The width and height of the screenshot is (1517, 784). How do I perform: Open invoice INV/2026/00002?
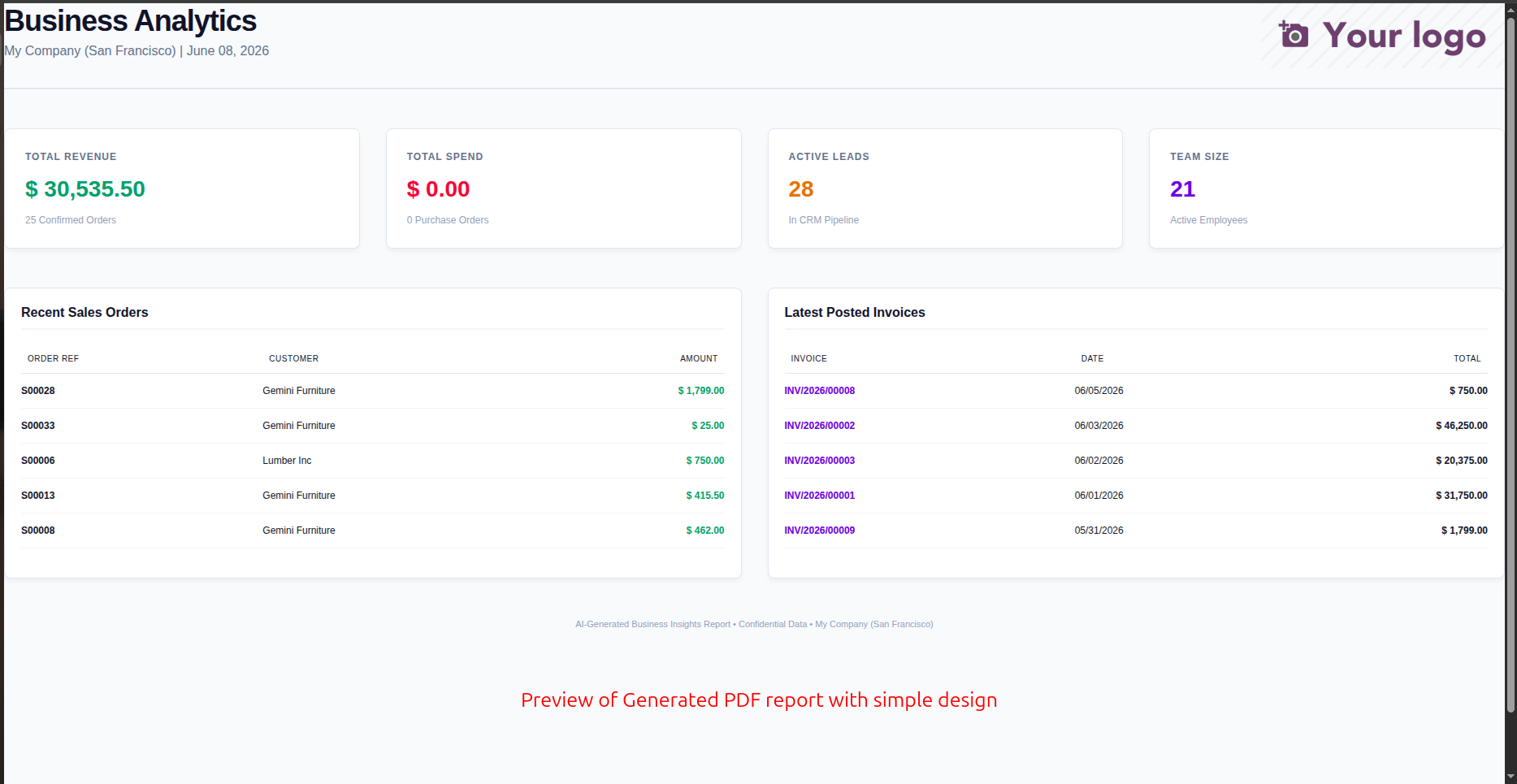pyautogui.click(x=819, y=426)
